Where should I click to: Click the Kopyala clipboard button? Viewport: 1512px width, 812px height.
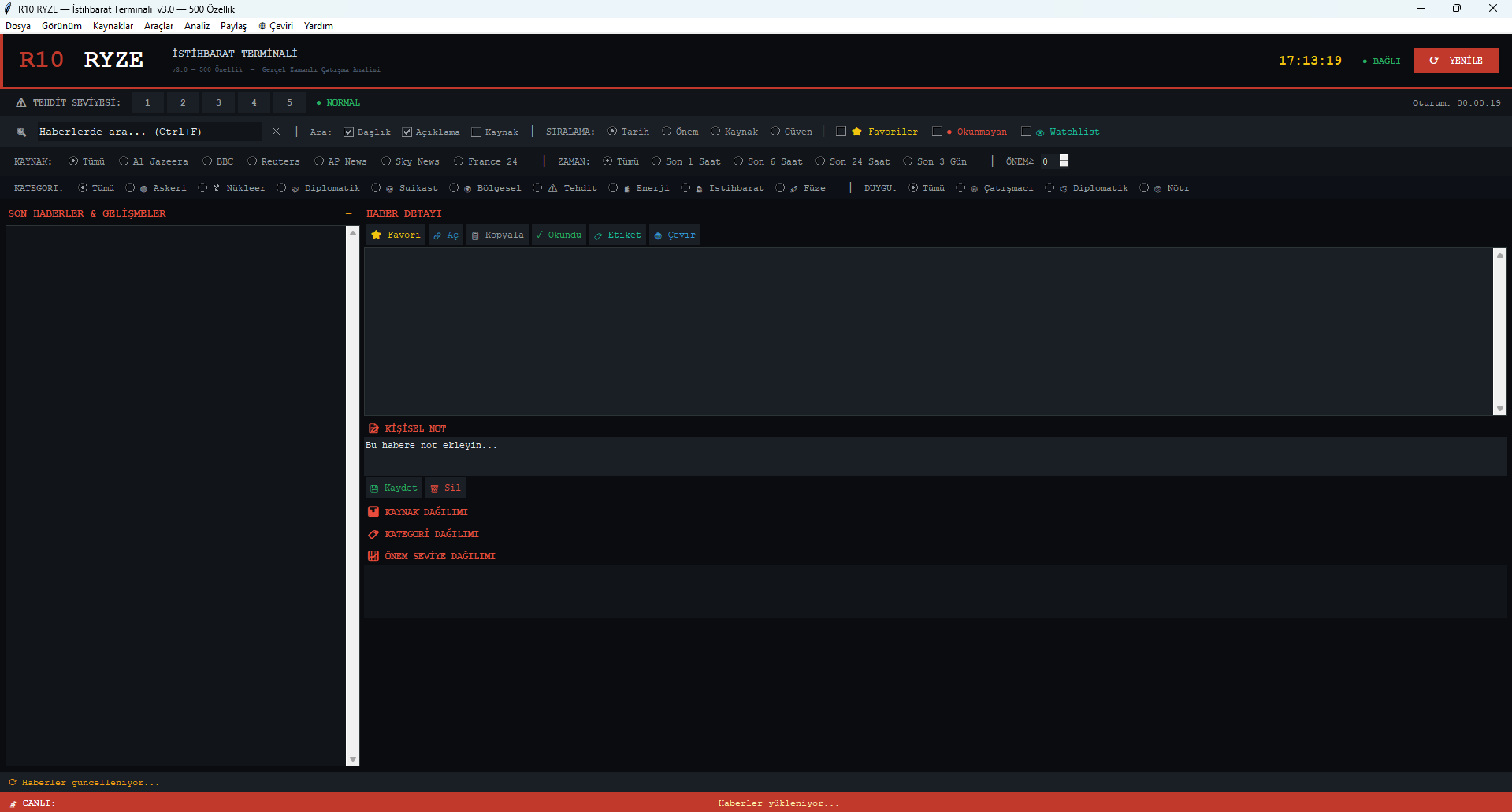point(497,235)
